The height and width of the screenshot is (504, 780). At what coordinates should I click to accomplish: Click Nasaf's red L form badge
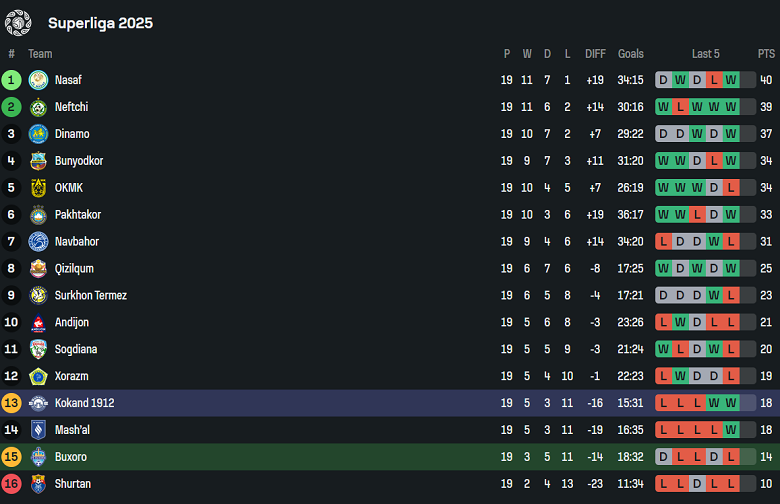(714, 80)
